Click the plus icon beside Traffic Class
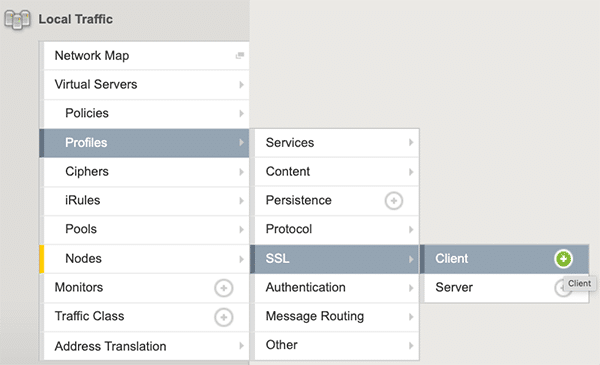 pos(223,317)
